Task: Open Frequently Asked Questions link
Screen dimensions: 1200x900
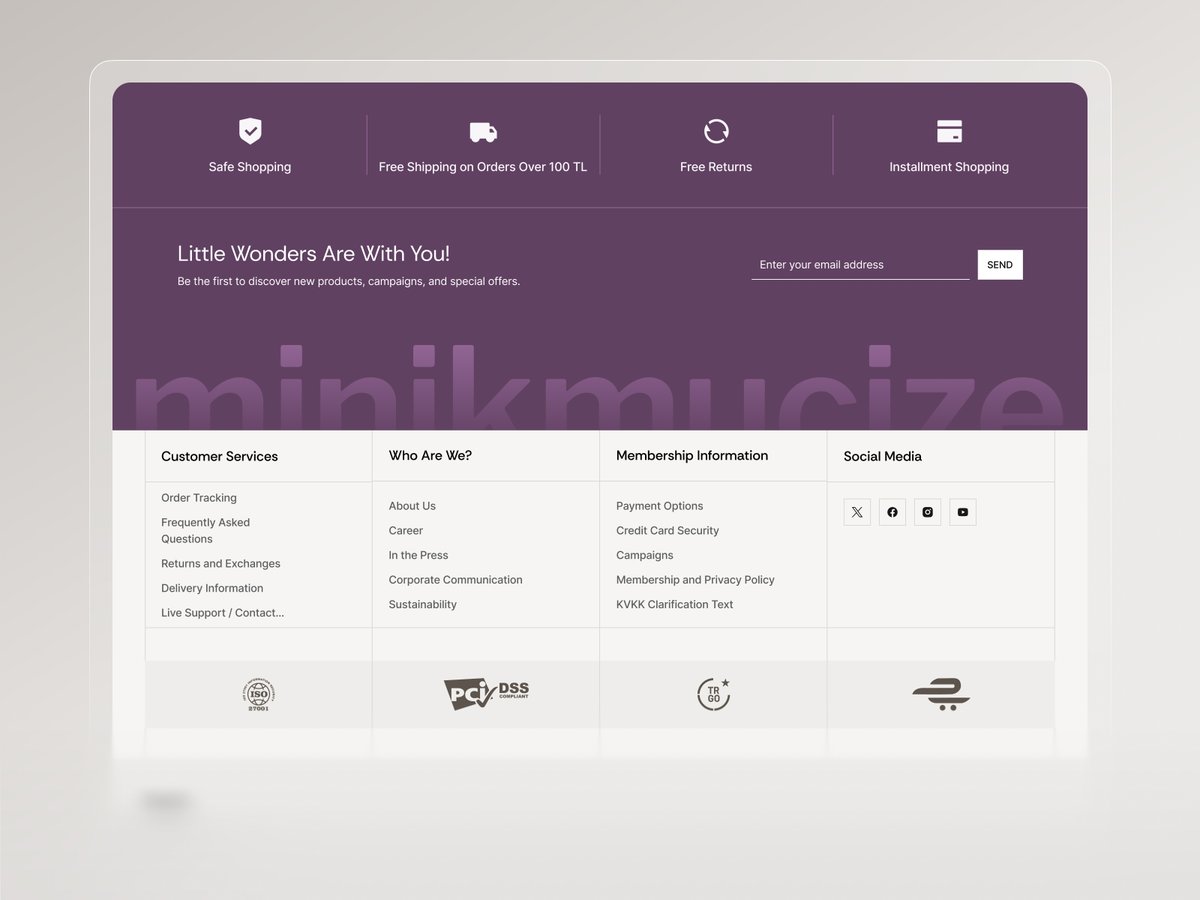Action: pos(205,531)
